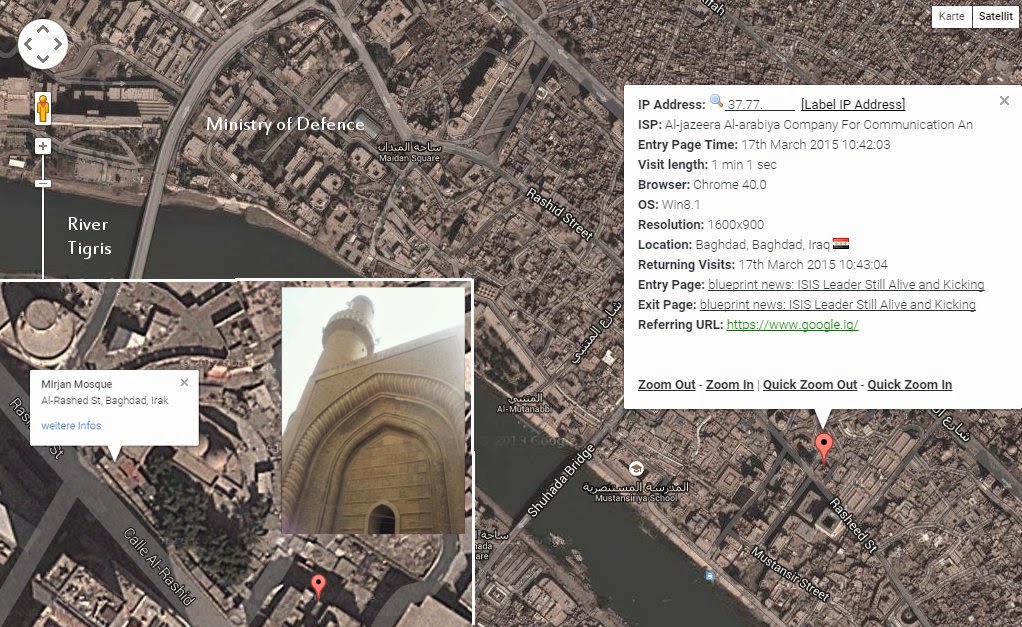Switch to Satellit view
Screen dimensions: 1022x627
995,16
